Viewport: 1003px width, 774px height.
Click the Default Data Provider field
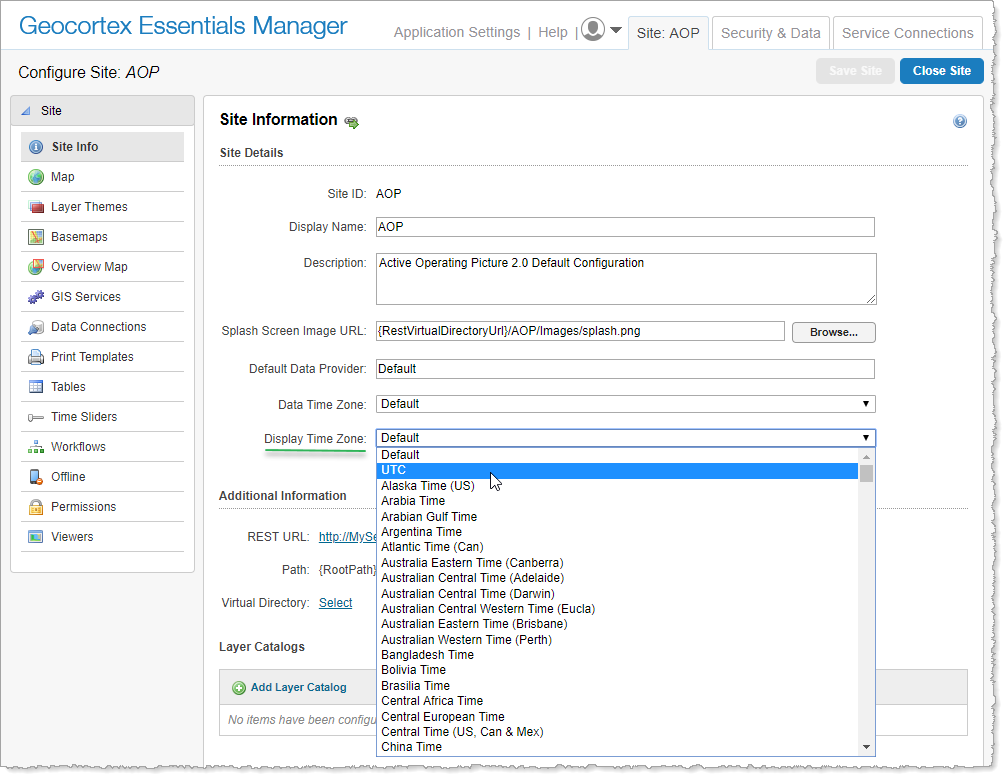coord(625,369)
